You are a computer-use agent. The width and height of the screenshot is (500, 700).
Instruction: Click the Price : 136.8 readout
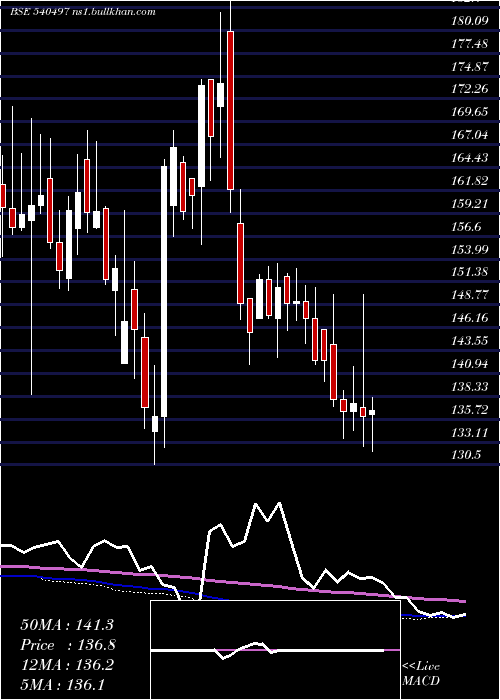tap(68, 645)
